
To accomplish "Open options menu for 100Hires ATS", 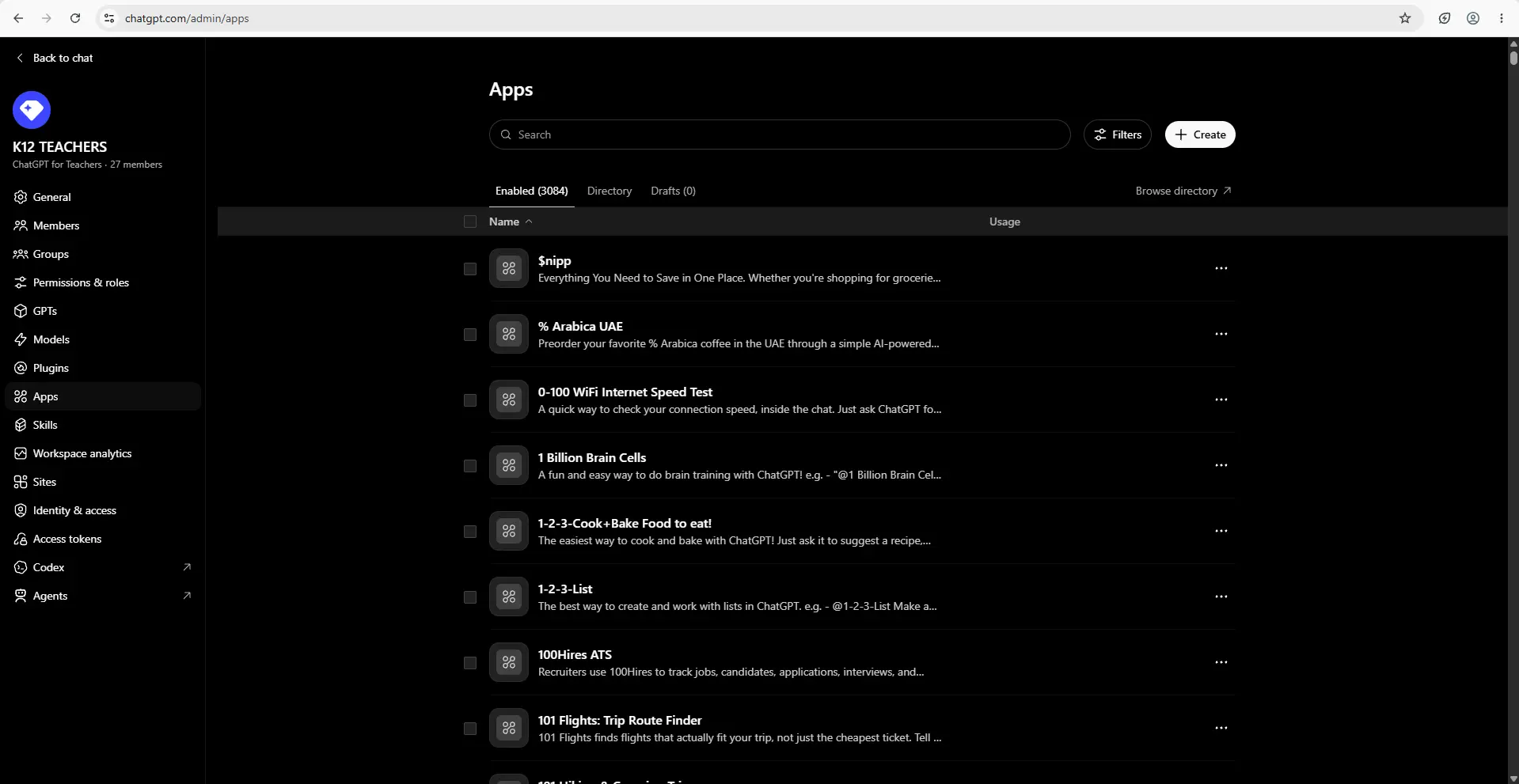I will 1221,662.
